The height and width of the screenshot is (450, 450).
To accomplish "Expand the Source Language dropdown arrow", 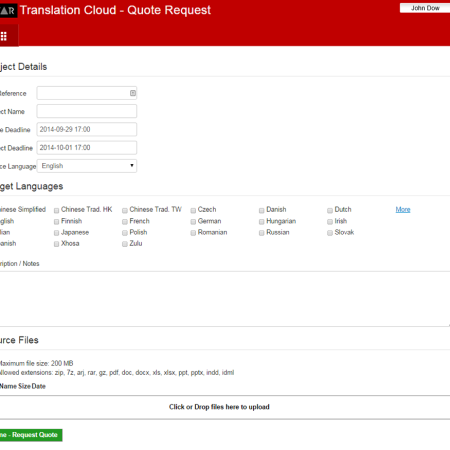I will pyautogui.click(x=132, y=165).
